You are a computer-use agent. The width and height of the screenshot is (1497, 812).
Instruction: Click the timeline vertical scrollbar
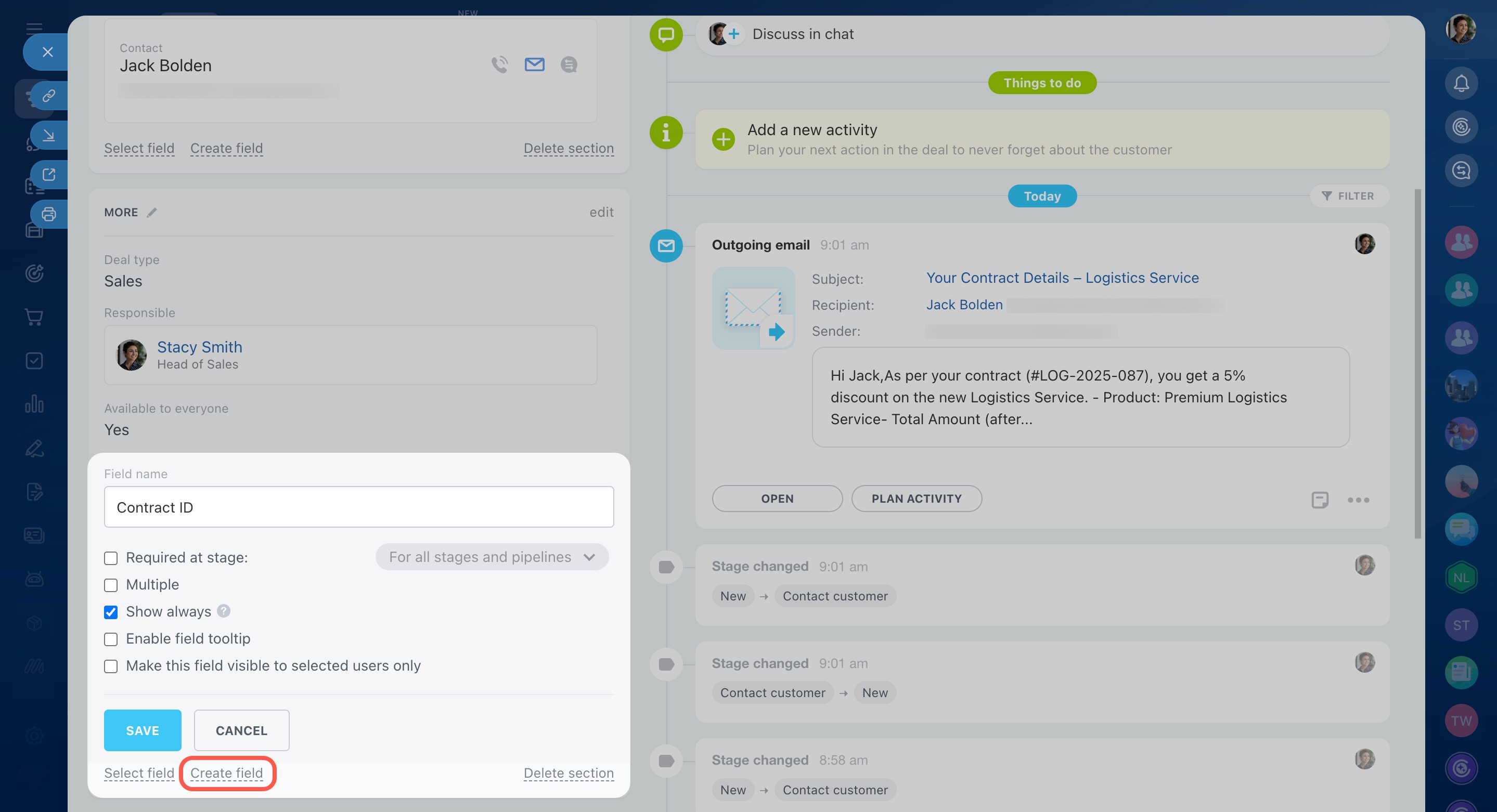(1417, 363)
